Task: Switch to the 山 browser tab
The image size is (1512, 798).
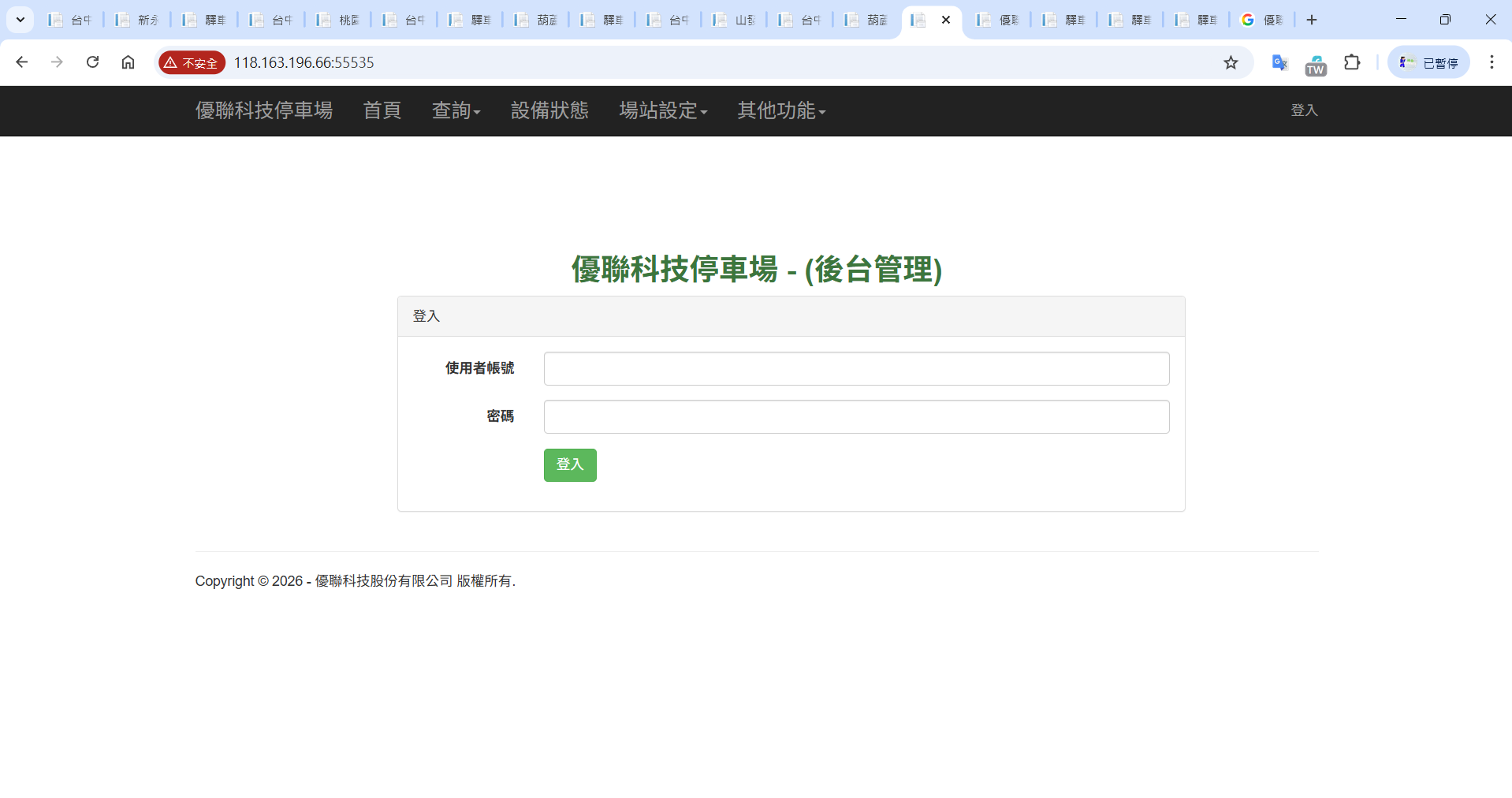Action: (734, 20)
